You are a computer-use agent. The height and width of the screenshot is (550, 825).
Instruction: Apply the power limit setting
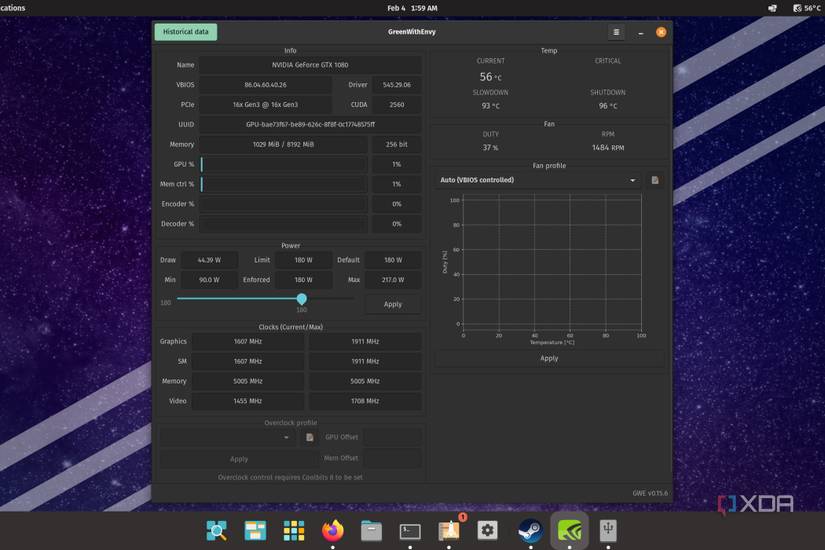coord(393,304)
